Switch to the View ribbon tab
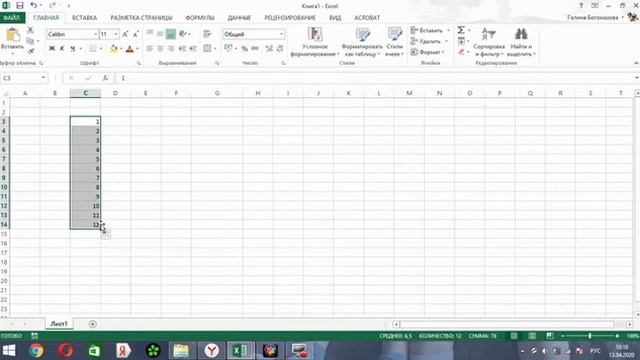The width and height of the screenshot is (640, 360). 335,18
